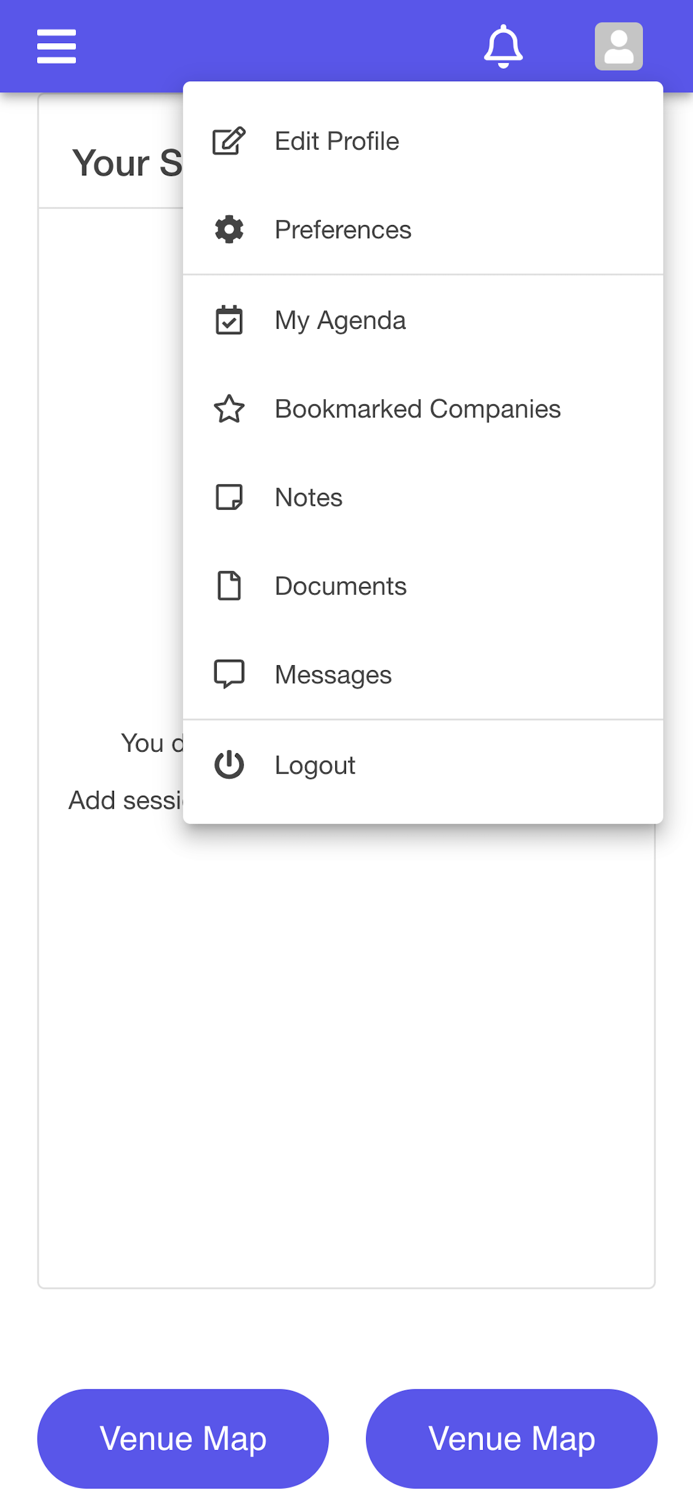Screen dimensions: 693x1500
Task: Select Messages in the dropdown menu
Action: pyautogui.click(x=333, y=675)
